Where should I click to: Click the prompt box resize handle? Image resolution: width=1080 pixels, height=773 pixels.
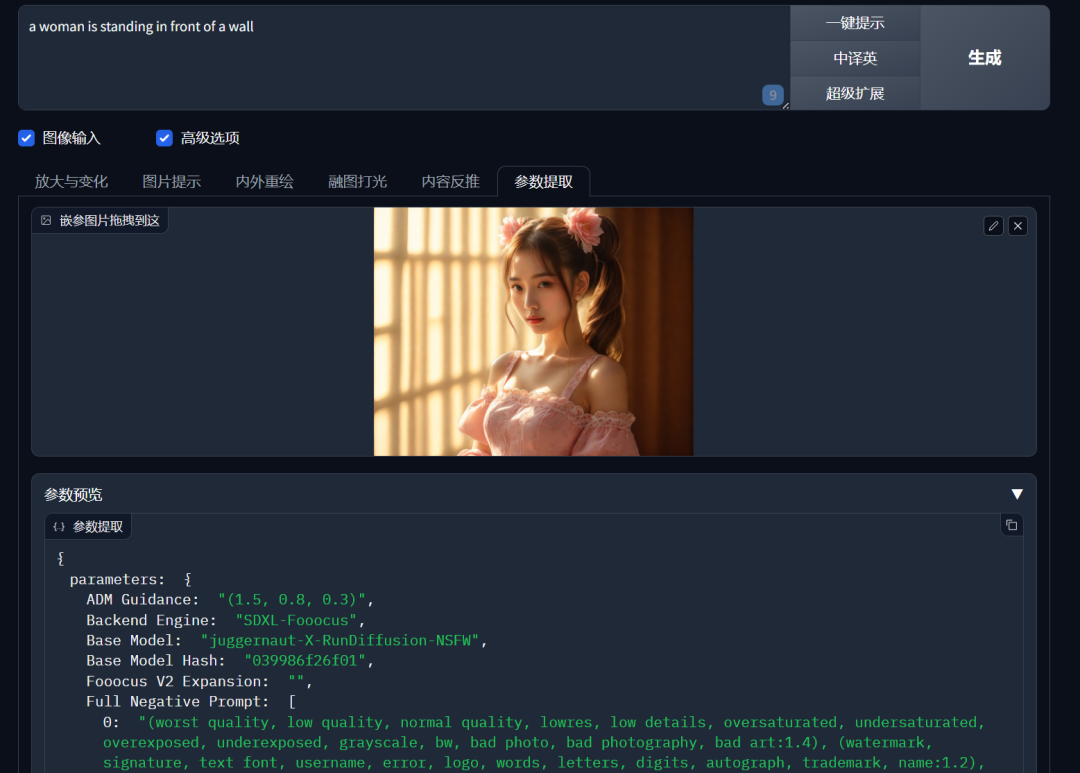[785, 105]
